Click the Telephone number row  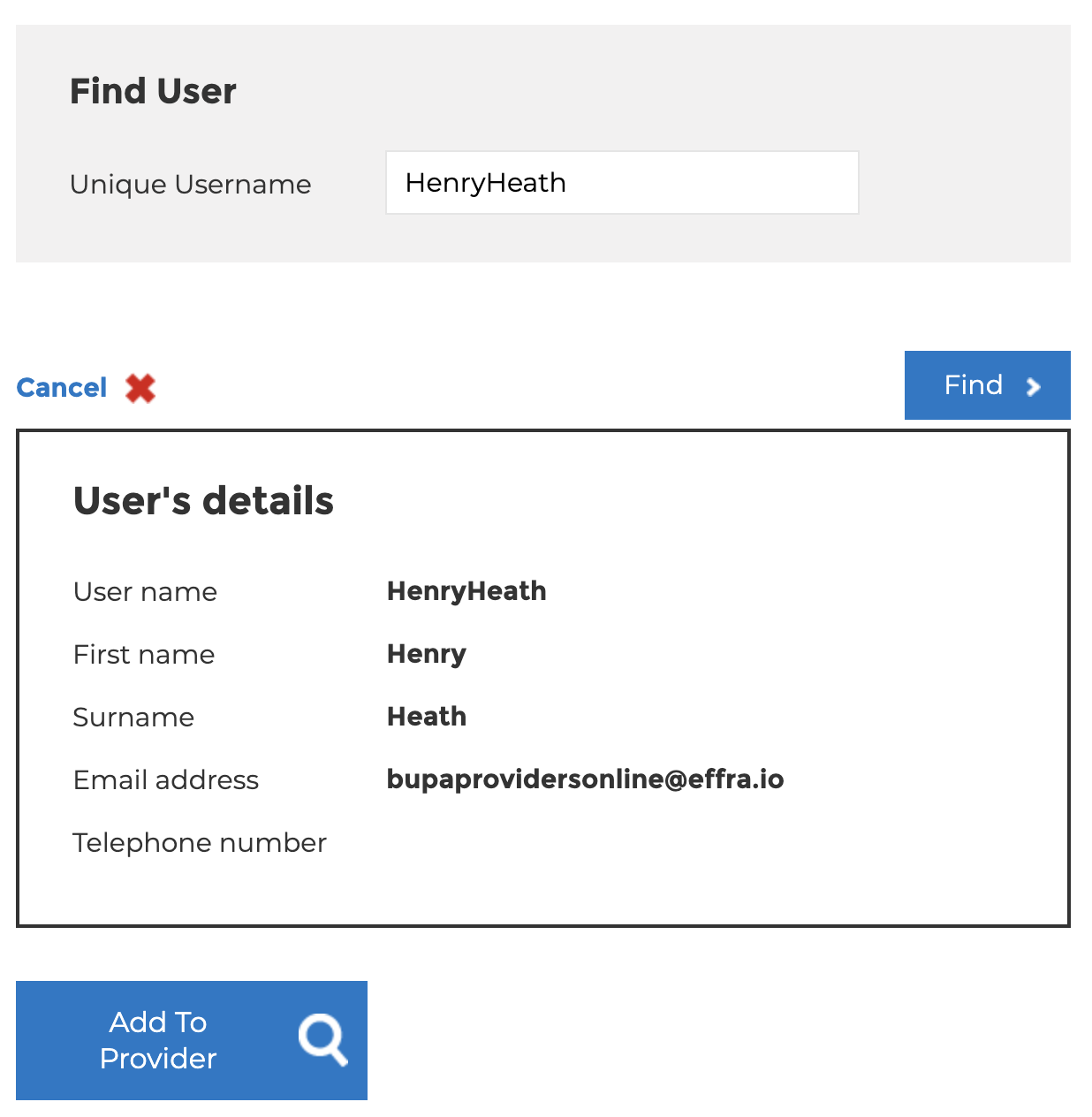coord(199,842)
